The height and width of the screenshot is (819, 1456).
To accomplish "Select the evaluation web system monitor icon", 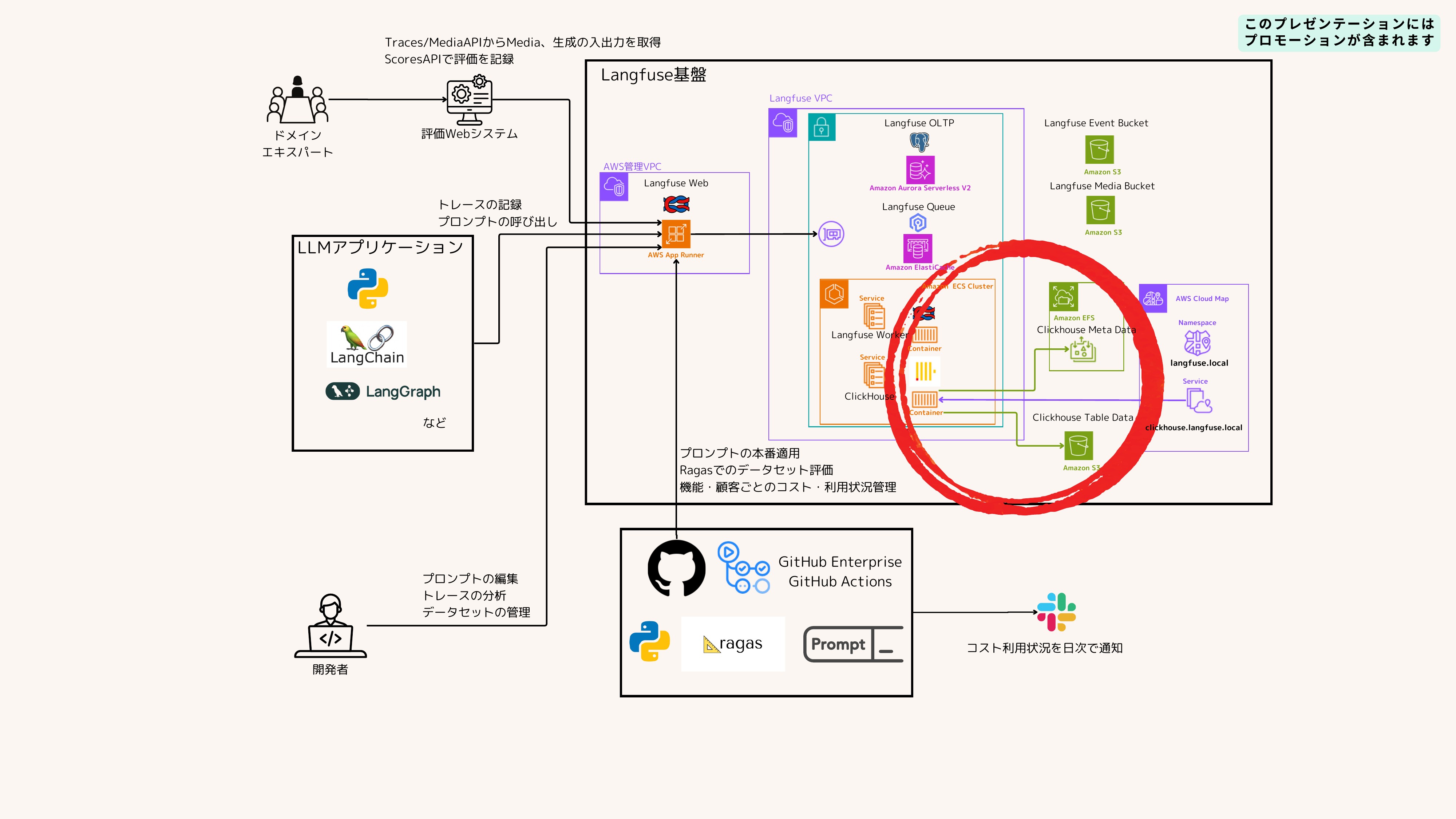I will click(x=469, y=99).
